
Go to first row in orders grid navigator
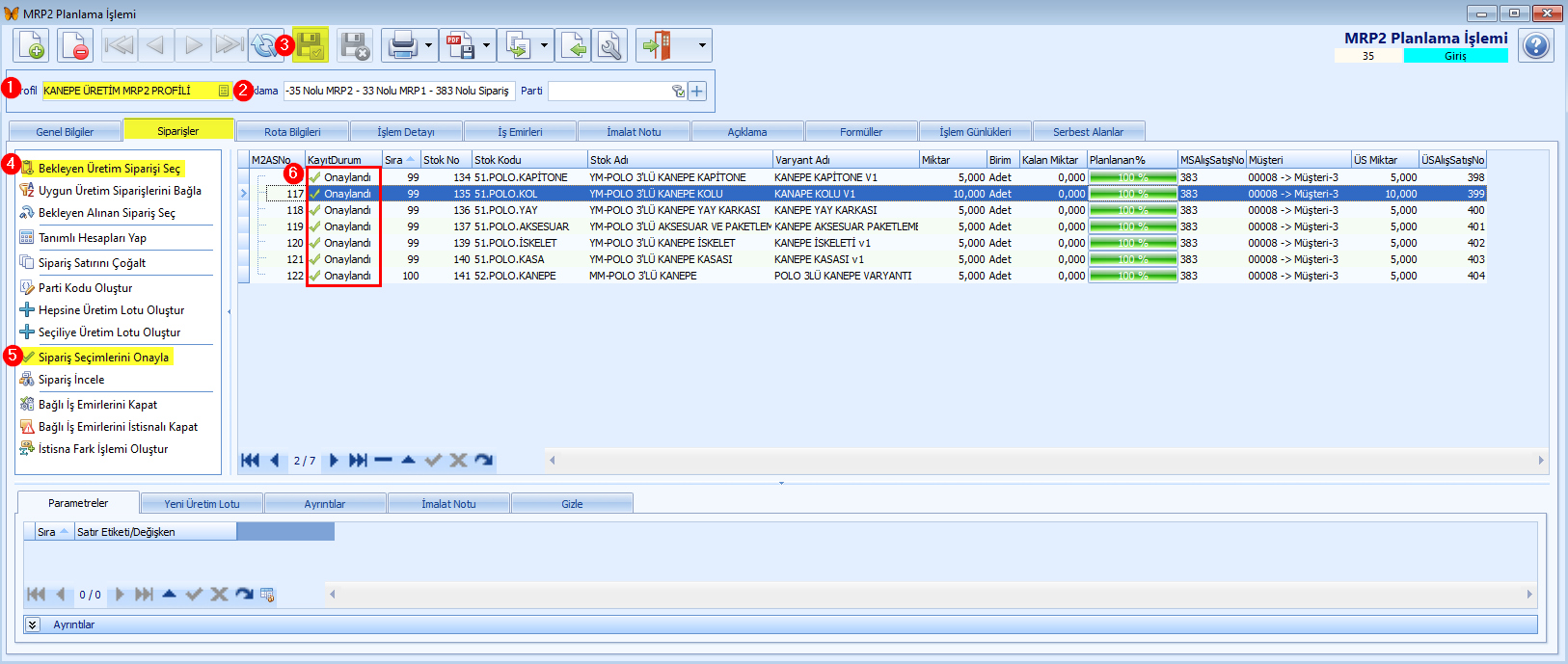250,460
